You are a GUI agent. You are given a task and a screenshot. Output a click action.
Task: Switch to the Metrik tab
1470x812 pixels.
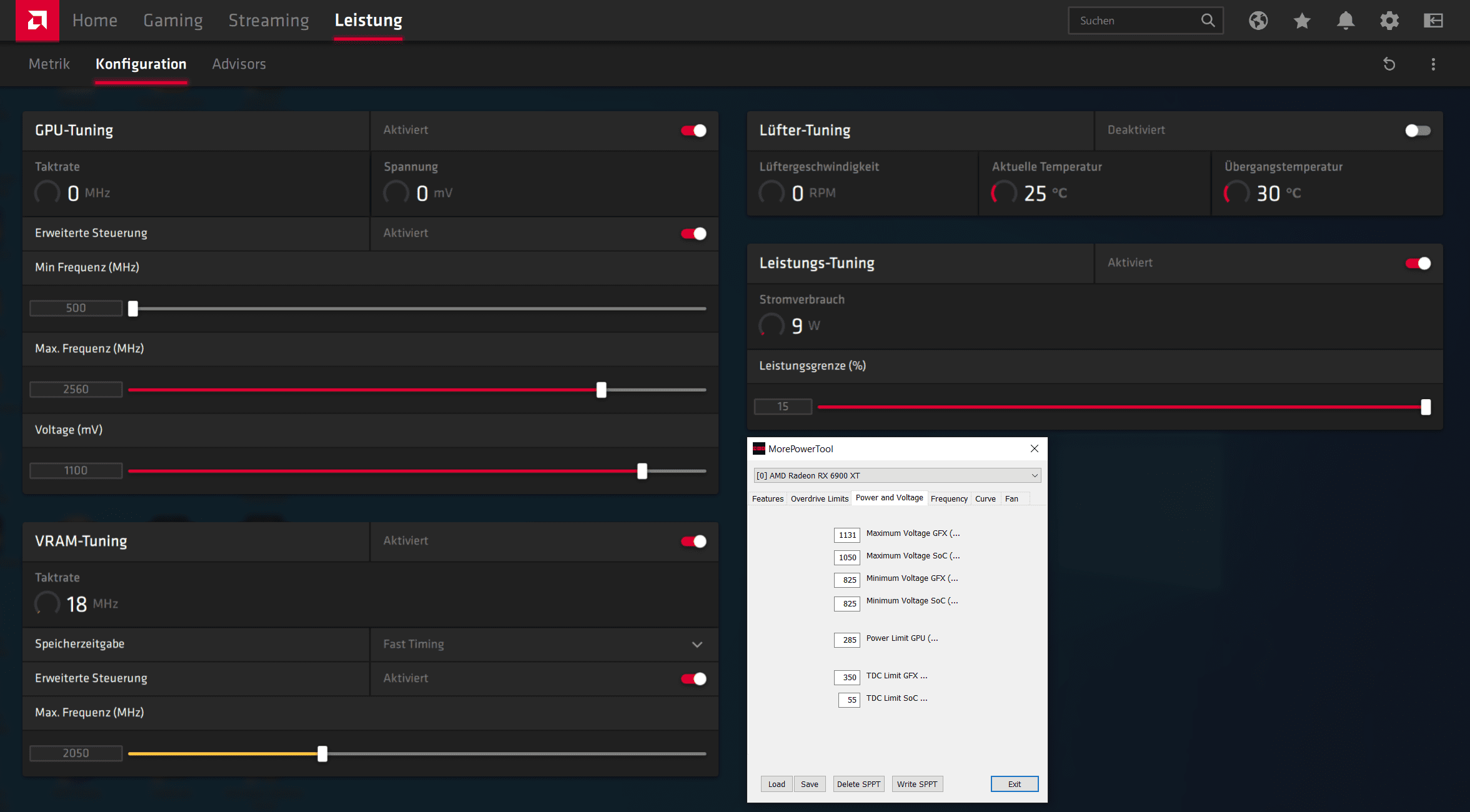pos(49,64)
